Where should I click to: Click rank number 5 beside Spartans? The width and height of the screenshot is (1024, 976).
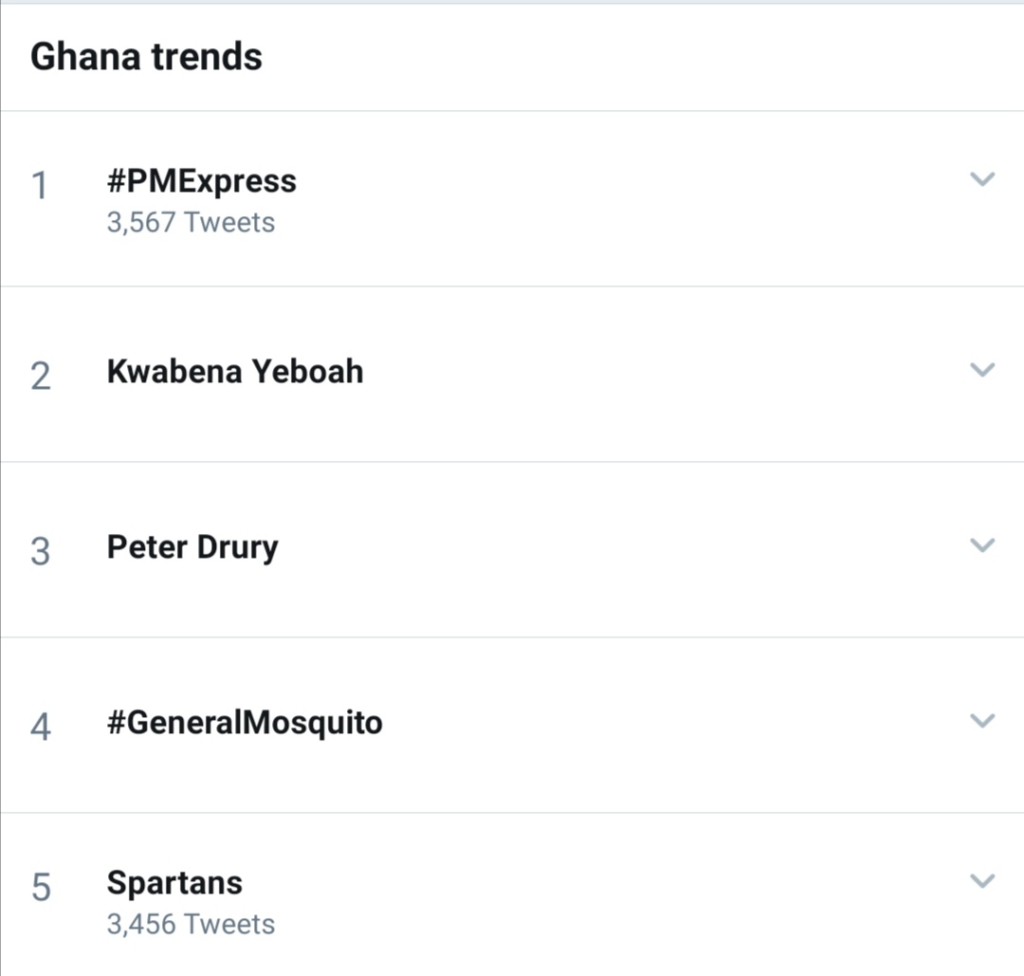[x=40, y=888]
